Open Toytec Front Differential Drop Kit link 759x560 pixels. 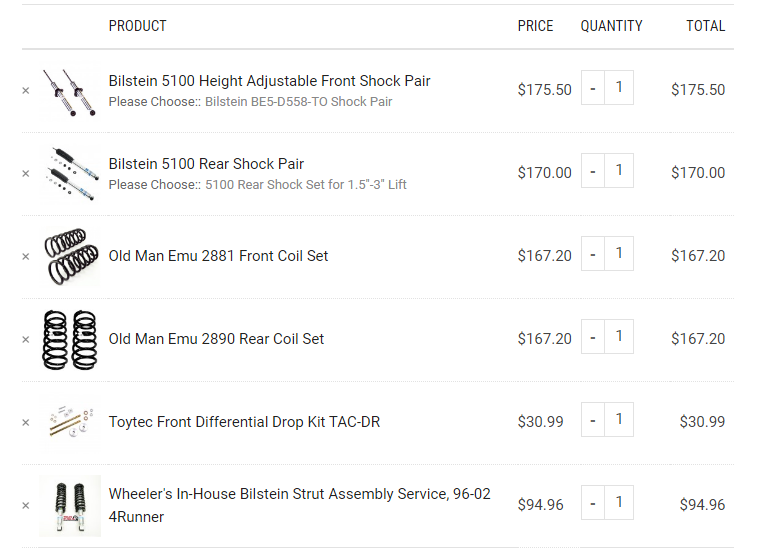pyautogui.click(x=244, y=422)
